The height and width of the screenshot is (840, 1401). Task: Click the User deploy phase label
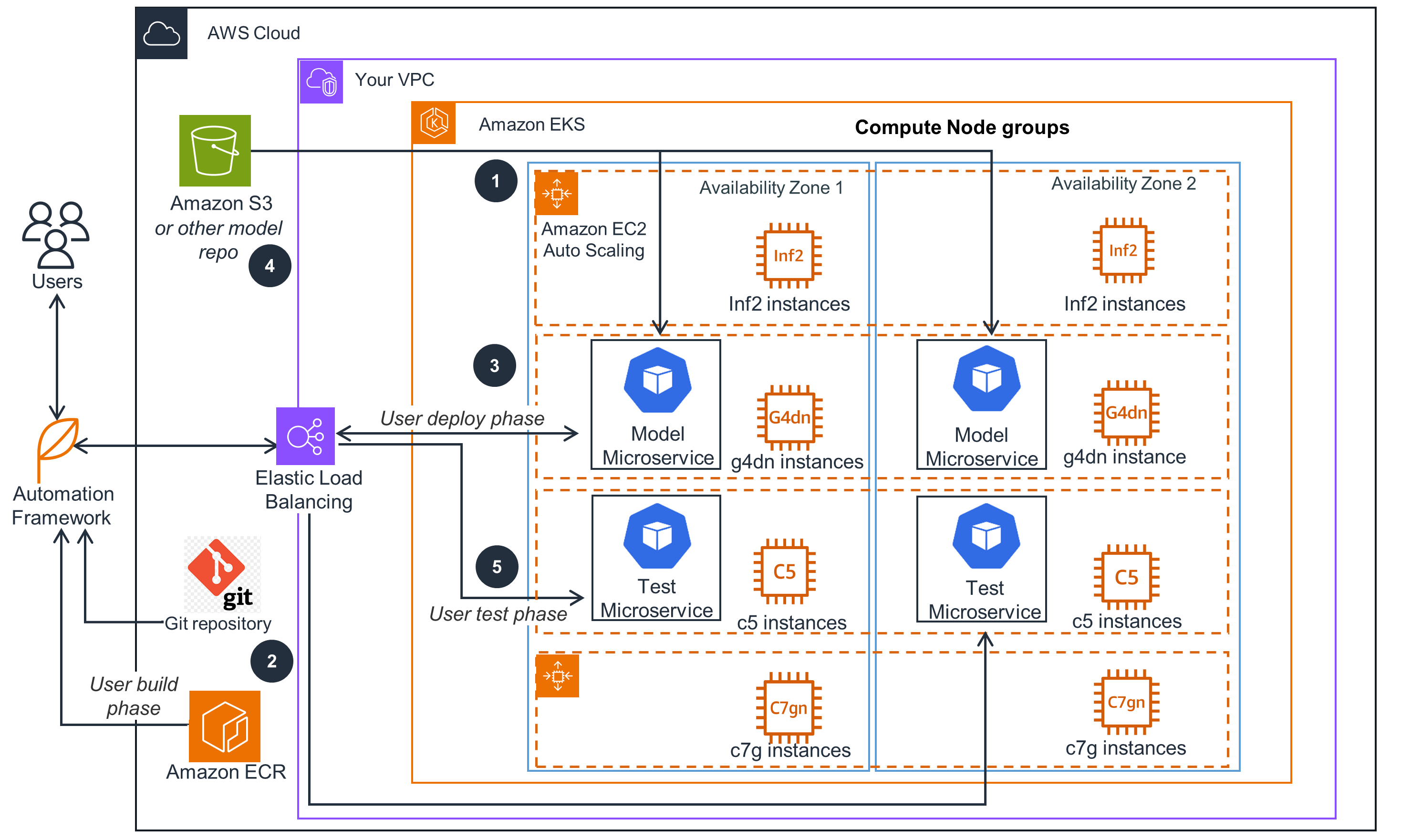pyautogui.click(x=462, y=418)
